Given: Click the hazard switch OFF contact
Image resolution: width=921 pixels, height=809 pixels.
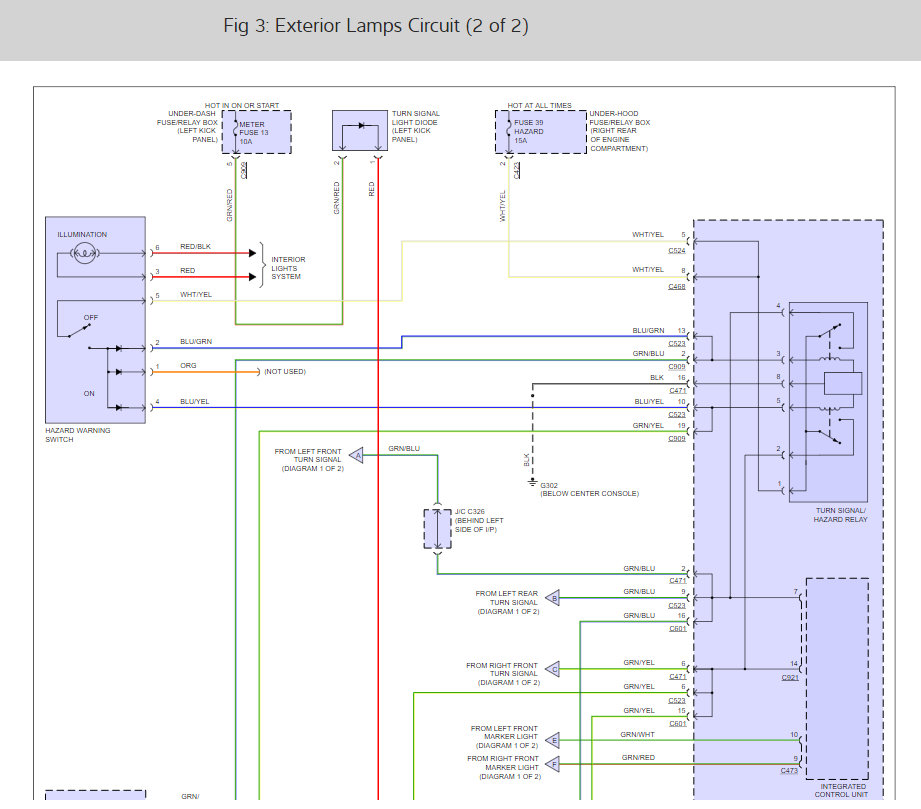Looking at the screenshot, I should (x=79, y=330).
